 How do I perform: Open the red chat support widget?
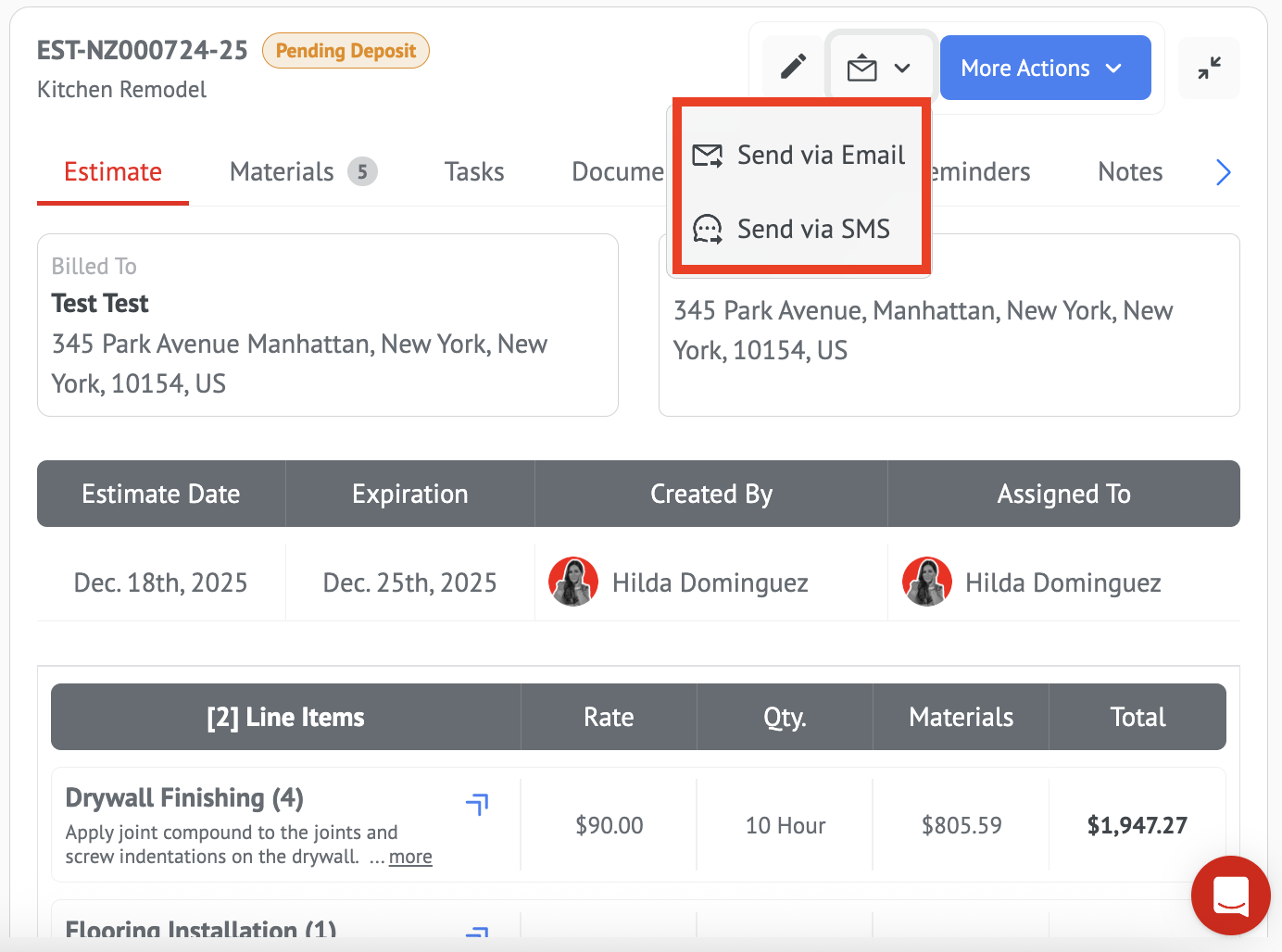click(1230, 896)
